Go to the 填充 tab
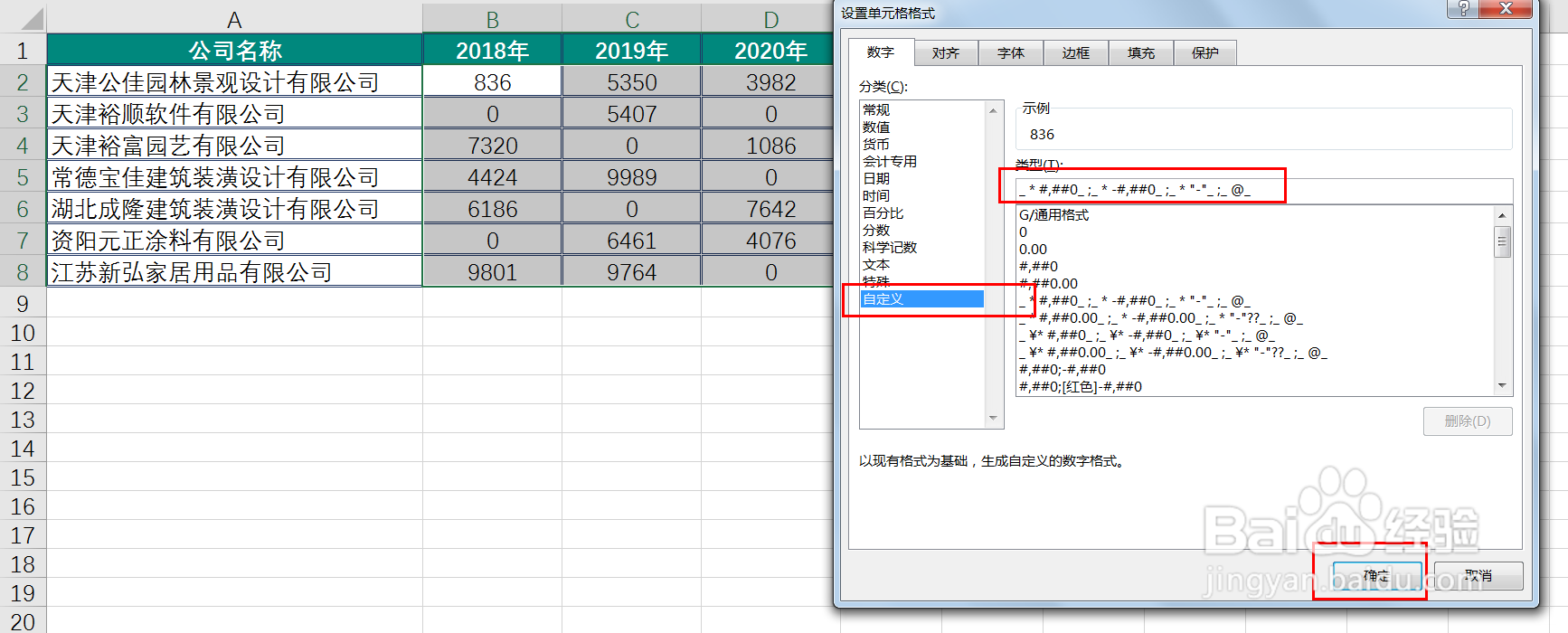1568x633 pixels. click(1141, 53)
